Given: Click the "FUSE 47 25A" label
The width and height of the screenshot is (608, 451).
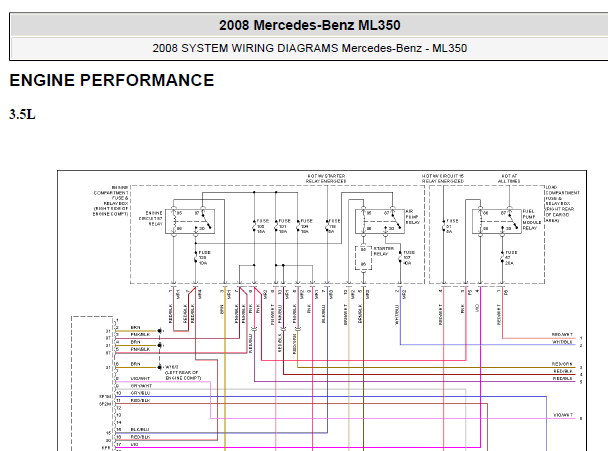Looking at the screenshot, I should 511,257.
